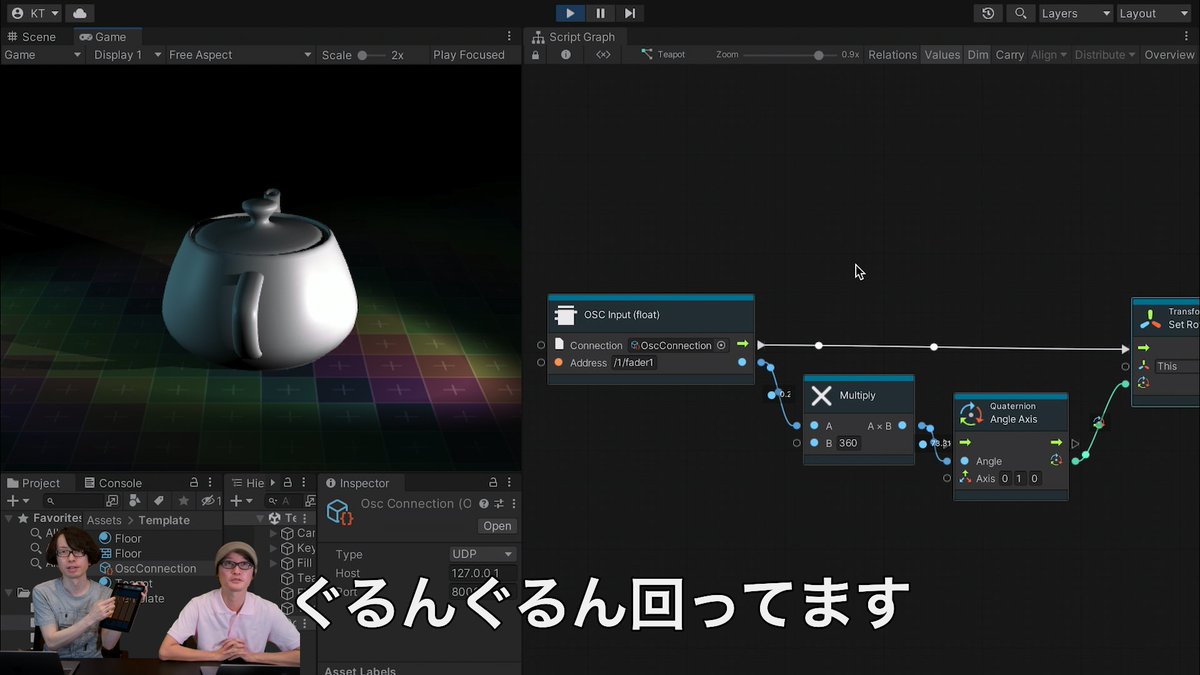Click the OscConnection object field in node
This screenshot has width=1200, height=675.
coord(678,345)
